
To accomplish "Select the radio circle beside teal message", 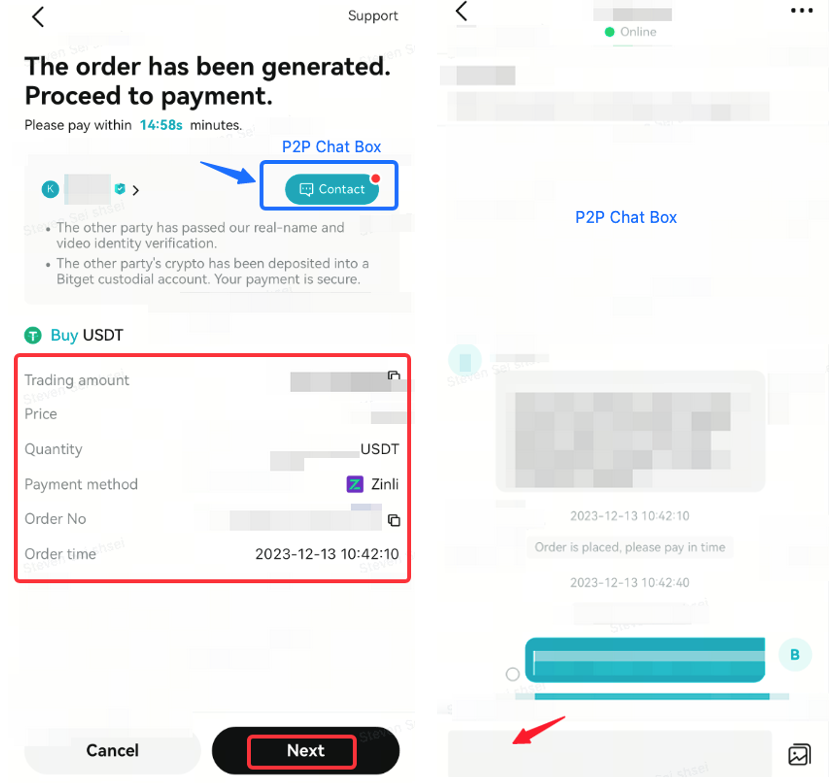I will click(x=512, y=674).
